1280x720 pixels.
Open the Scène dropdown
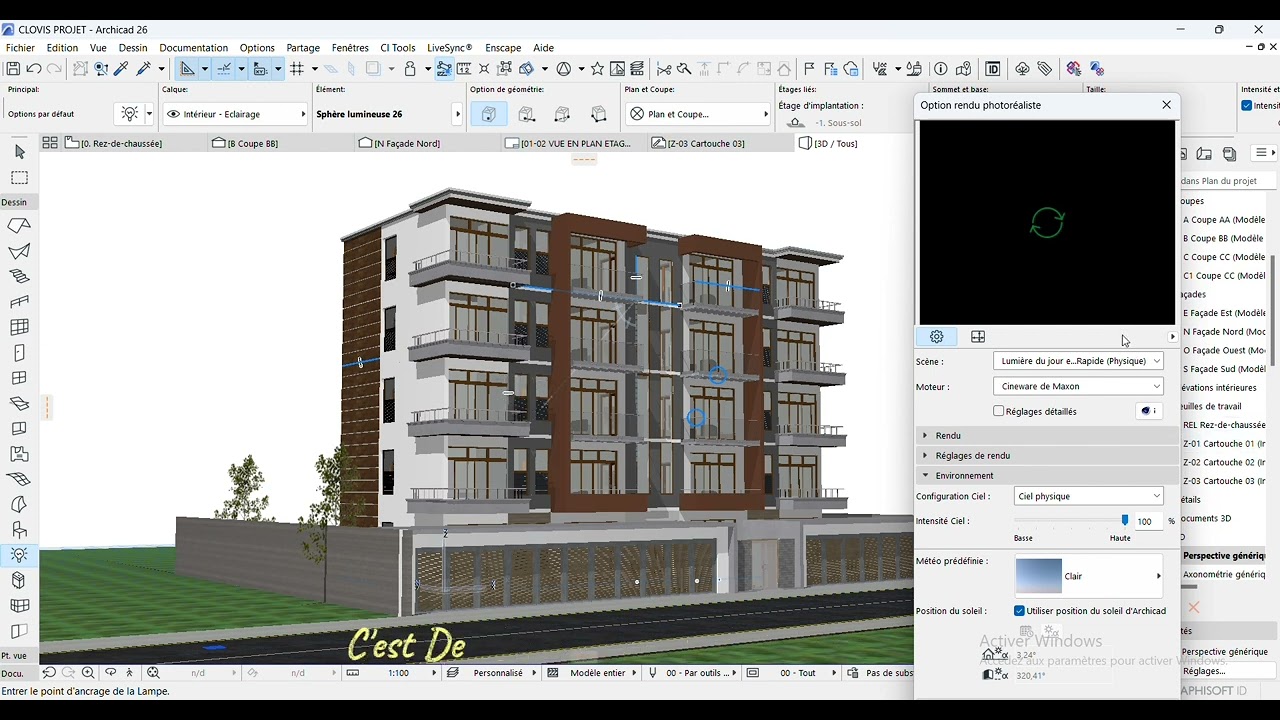1078,361
